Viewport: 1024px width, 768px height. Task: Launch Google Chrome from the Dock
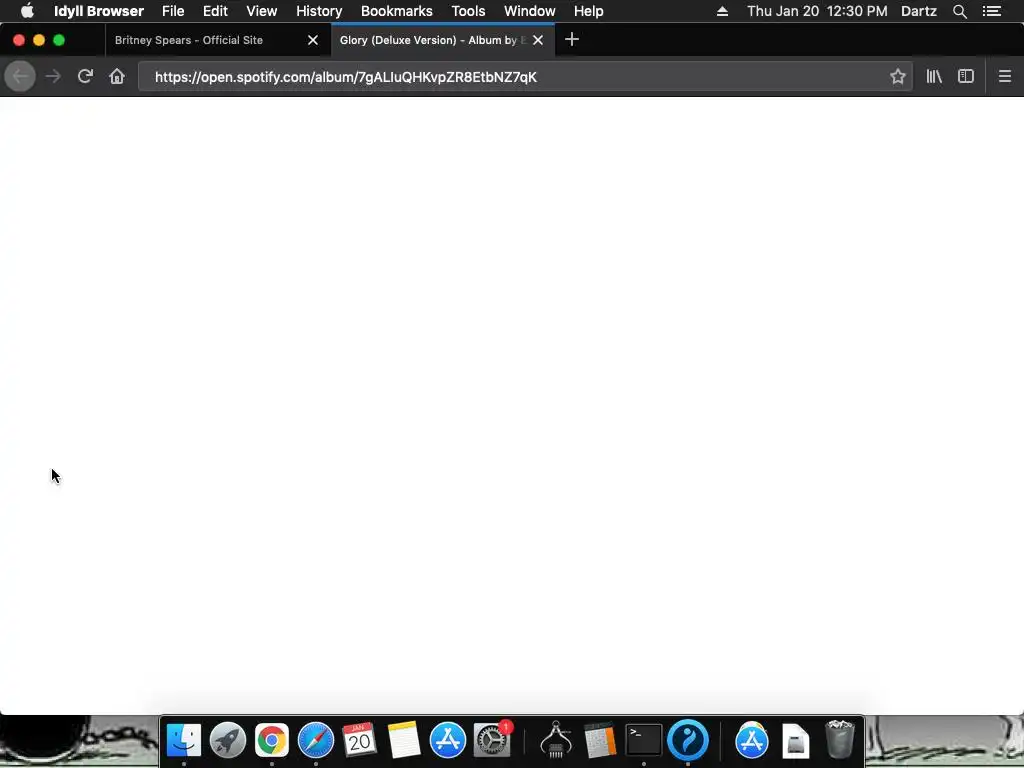click(272, 740)
